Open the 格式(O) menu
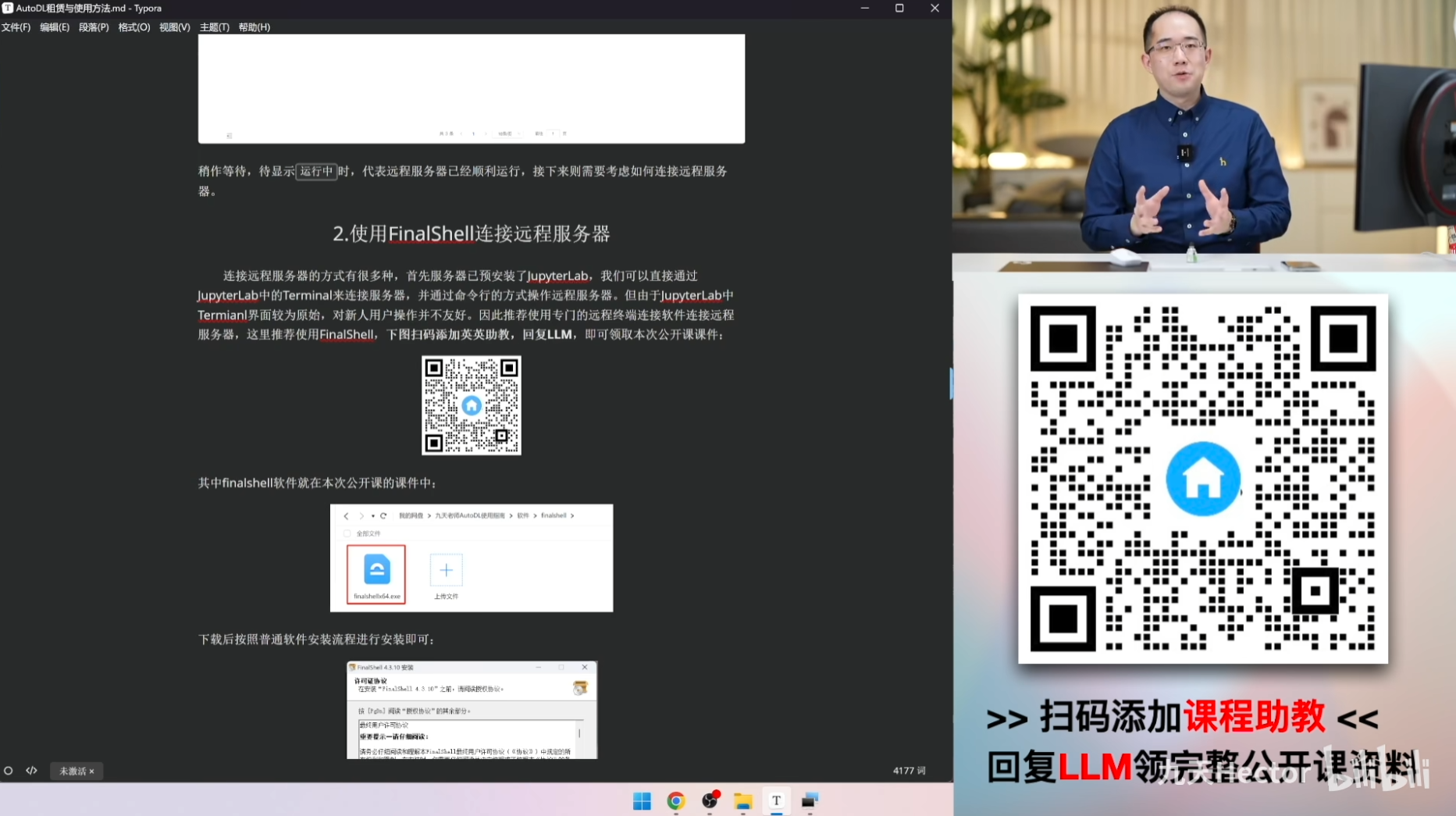Screen dimensions: 1456x816 tap(134, 27)
